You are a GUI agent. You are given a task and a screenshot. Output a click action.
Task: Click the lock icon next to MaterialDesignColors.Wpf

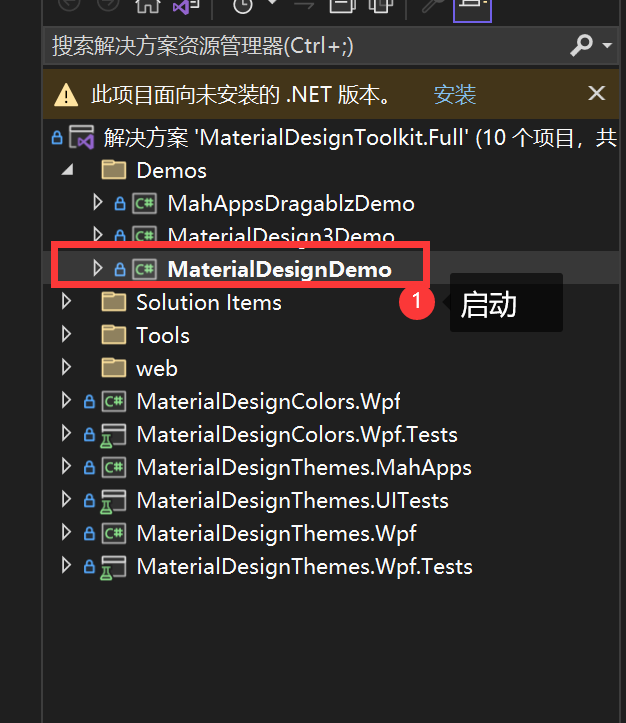click(x=89, y=402)
